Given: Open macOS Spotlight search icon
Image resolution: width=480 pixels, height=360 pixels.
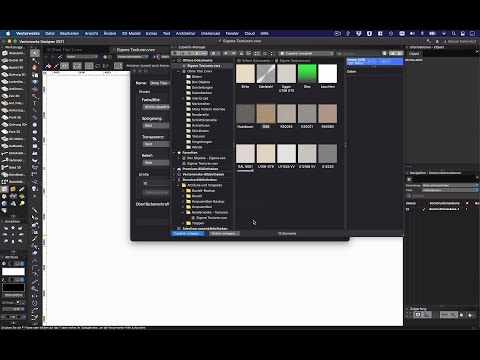Looking at the screenshot, I should click(454, 33).
